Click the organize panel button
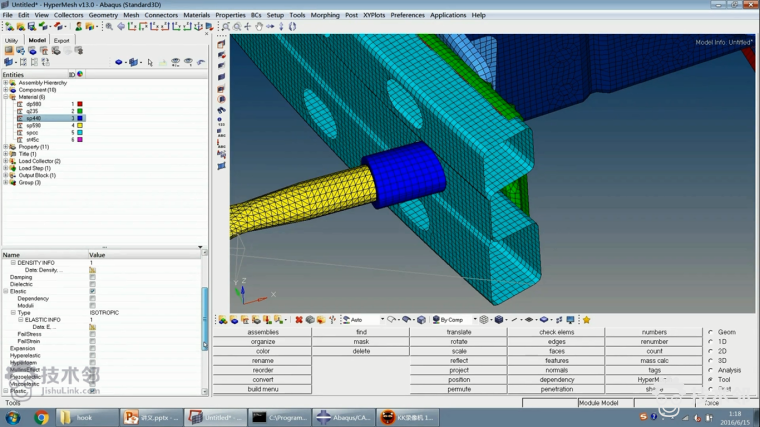This screenshot has height=427, width=760. pos(262,342)
